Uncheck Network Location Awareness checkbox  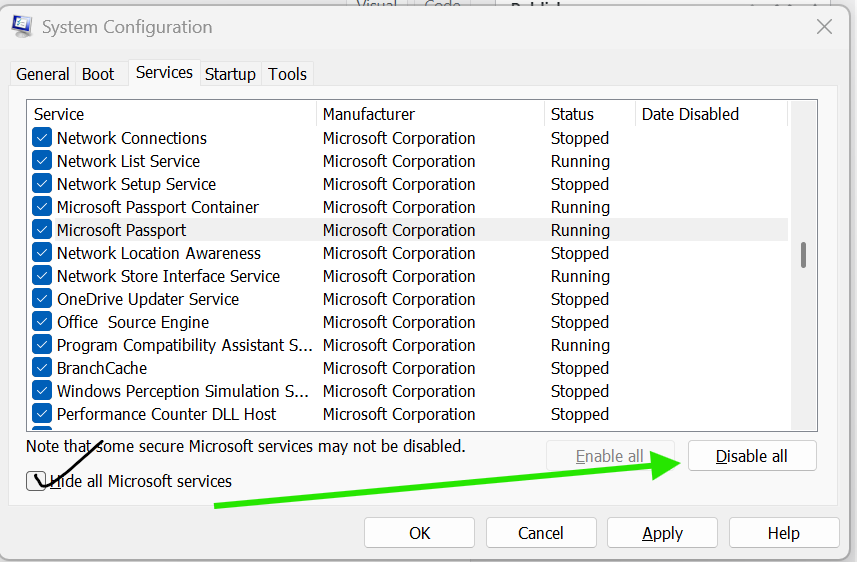42,253
